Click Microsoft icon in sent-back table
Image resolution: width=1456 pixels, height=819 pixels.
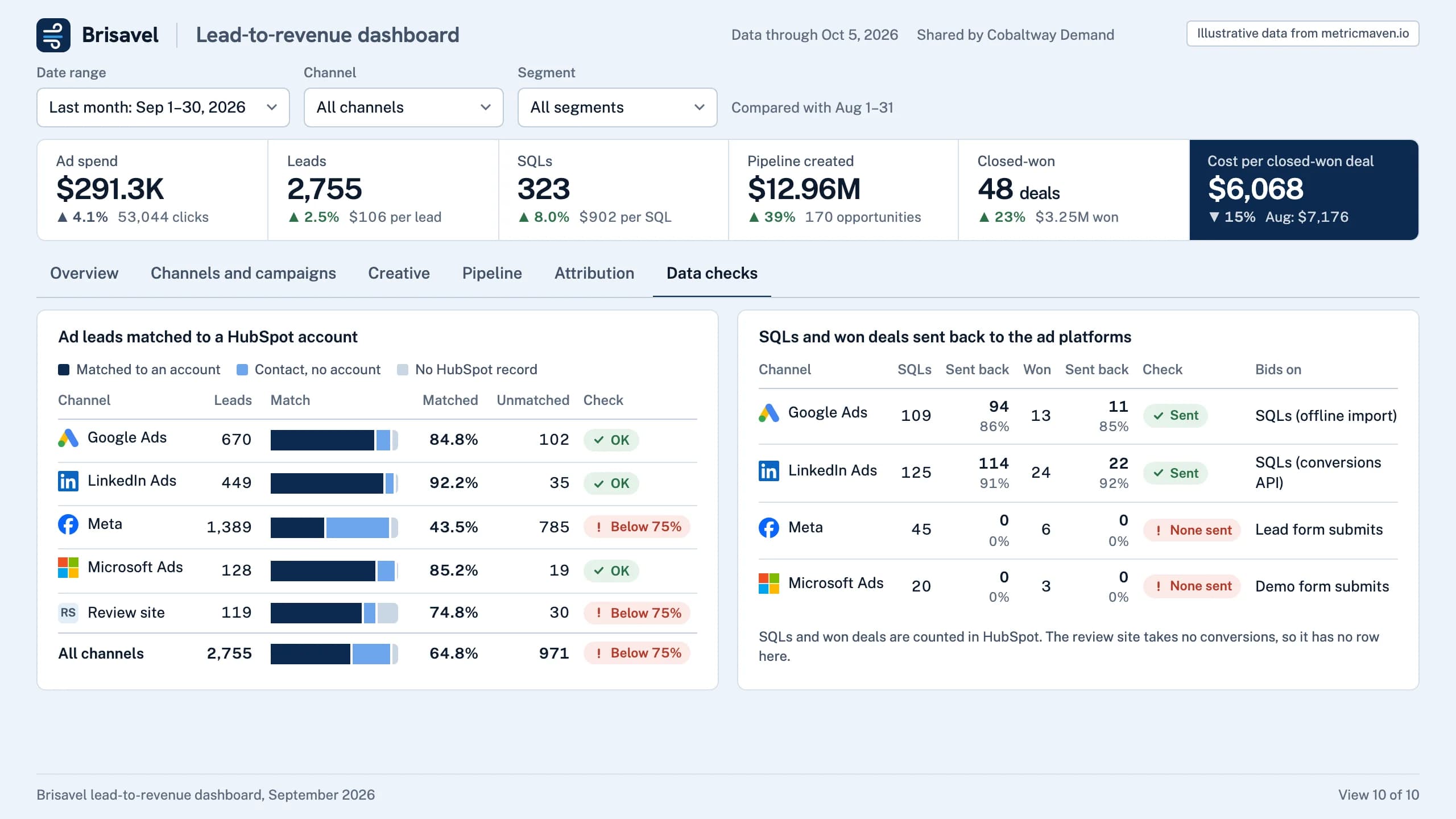pyautogui.click(x=769, y=584)
